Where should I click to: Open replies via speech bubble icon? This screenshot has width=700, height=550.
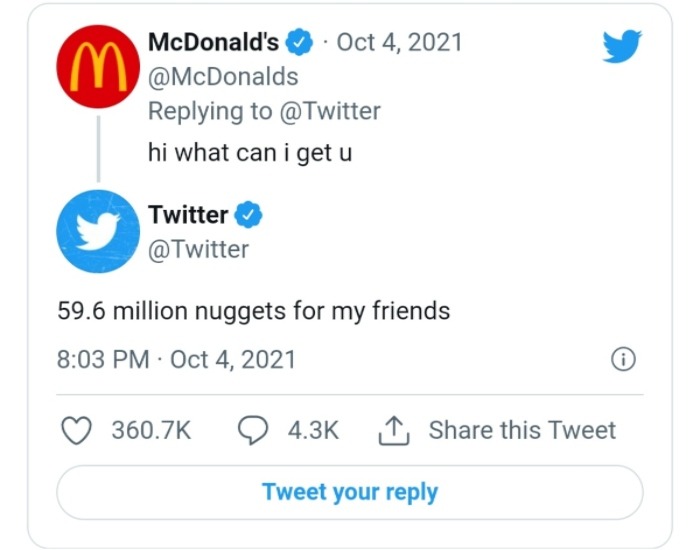[252, 430]
